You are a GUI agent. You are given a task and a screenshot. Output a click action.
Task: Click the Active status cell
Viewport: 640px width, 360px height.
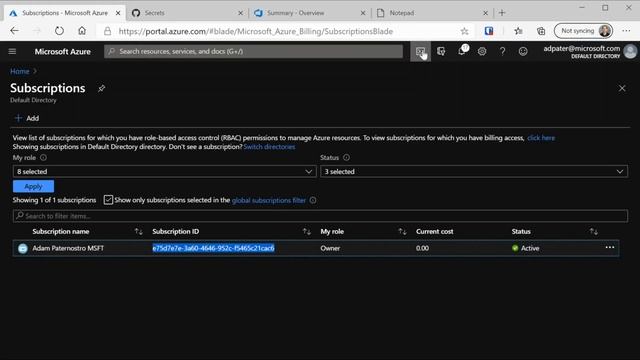[525, 248]
